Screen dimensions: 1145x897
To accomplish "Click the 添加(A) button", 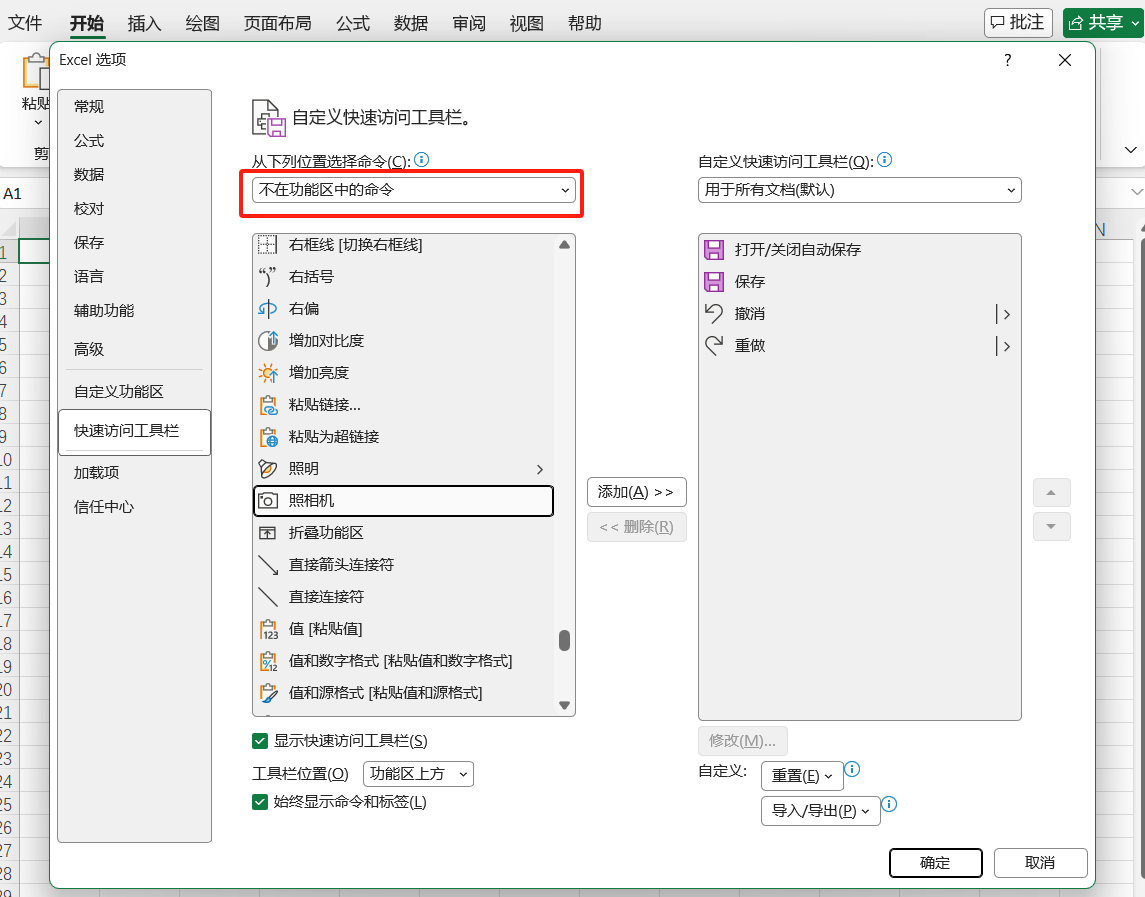I will pyautogui.click(x=636, y=492).
